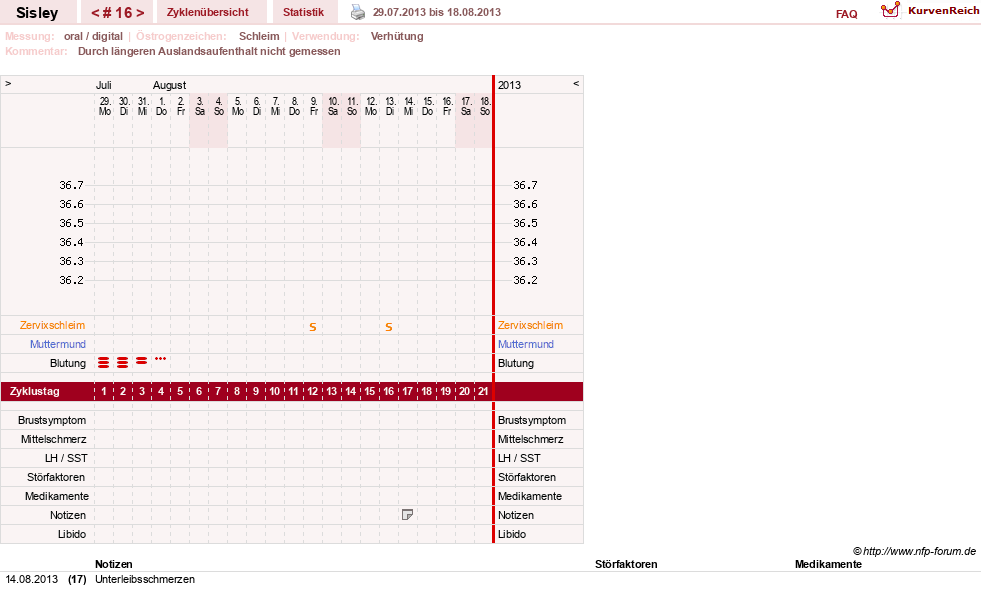981x603 pixels.
Task: Open the FAQ link
Action: [846, 14]
